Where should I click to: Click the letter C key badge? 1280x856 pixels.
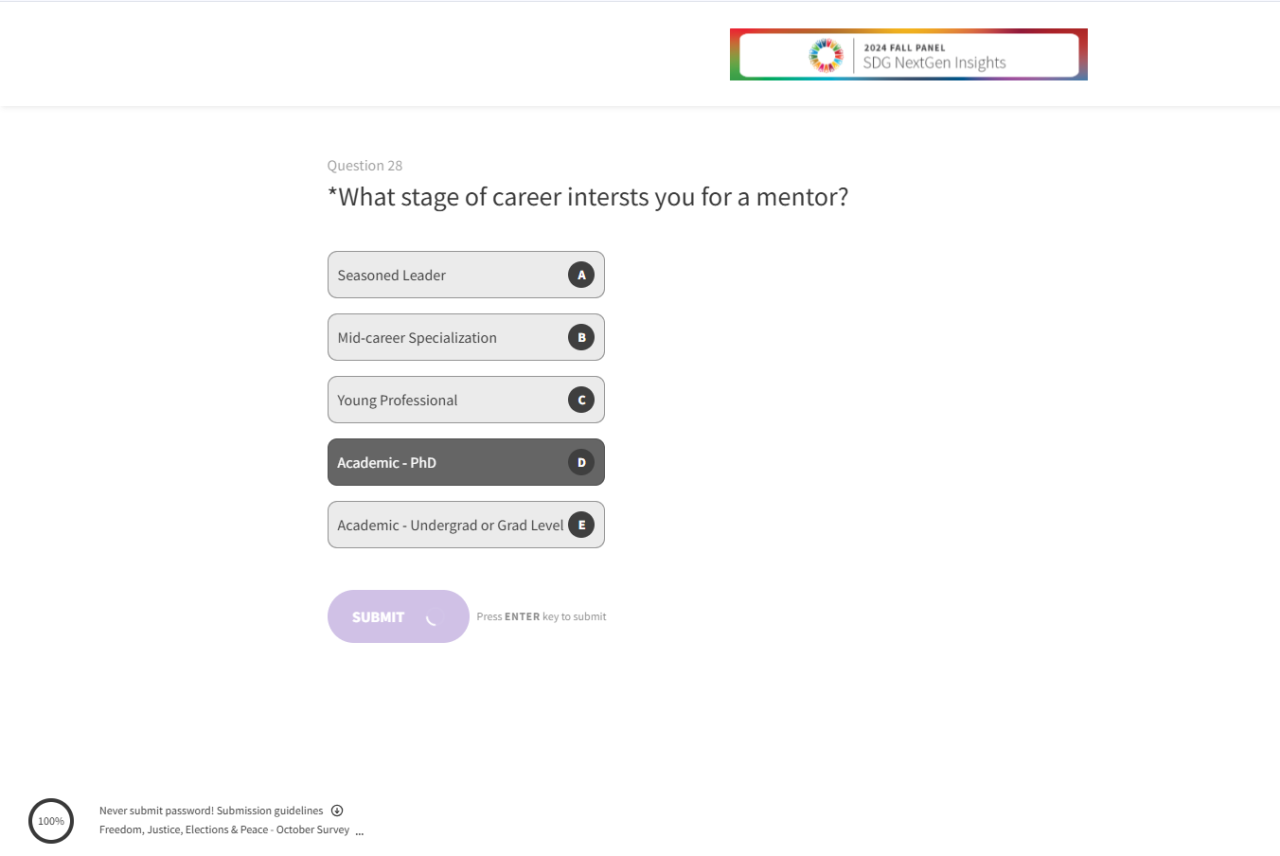tap(581, 400)
